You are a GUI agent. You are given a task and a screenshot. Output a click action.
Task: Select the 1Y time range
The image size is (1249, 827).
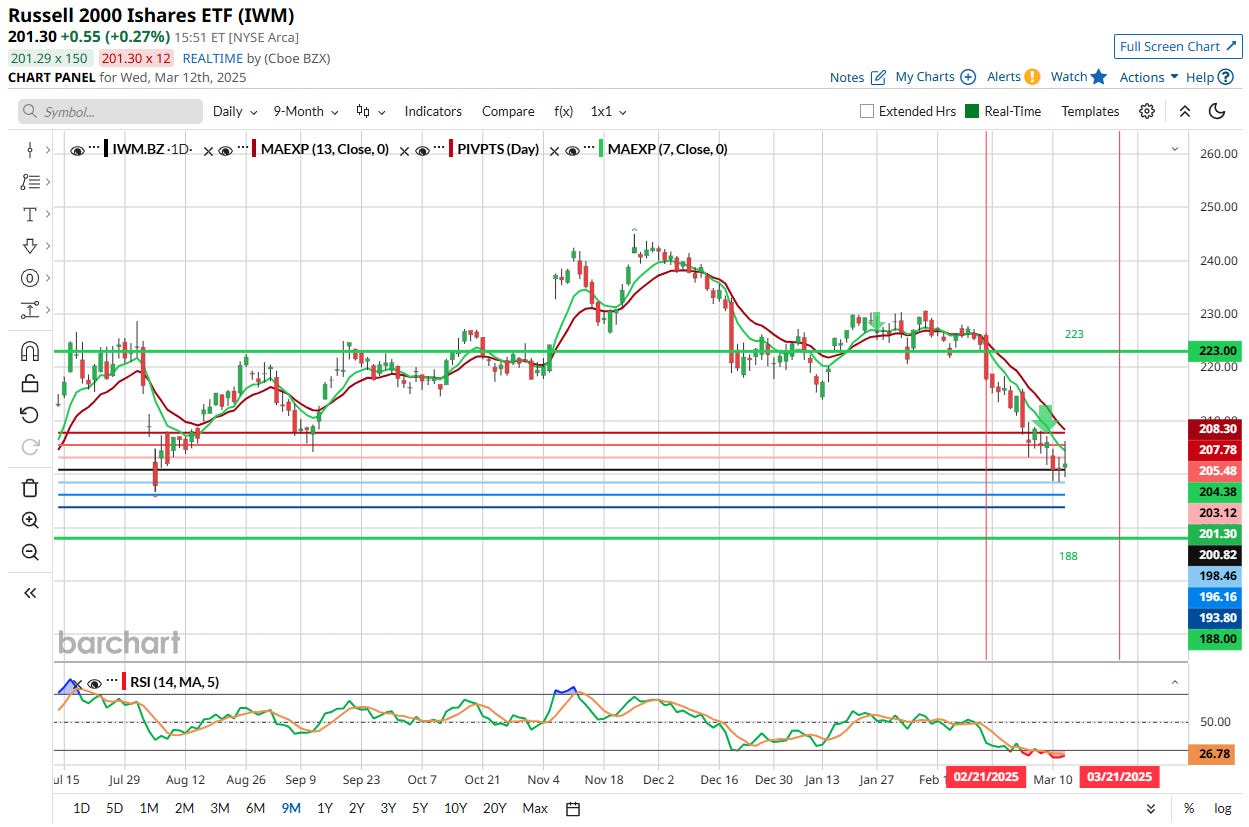(325, 808)
